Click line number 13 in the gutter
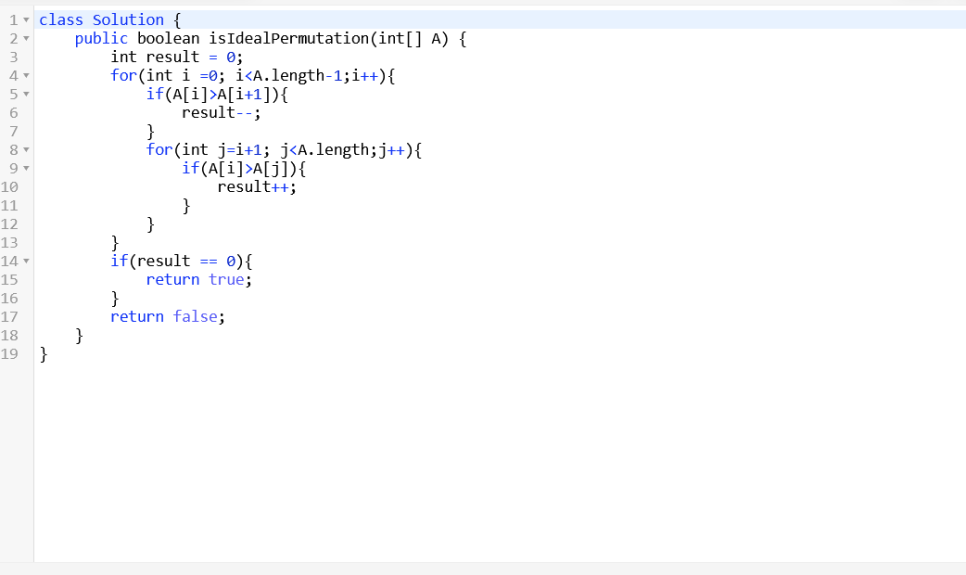The width and height of the screenshot is (966, 575). 10,243
